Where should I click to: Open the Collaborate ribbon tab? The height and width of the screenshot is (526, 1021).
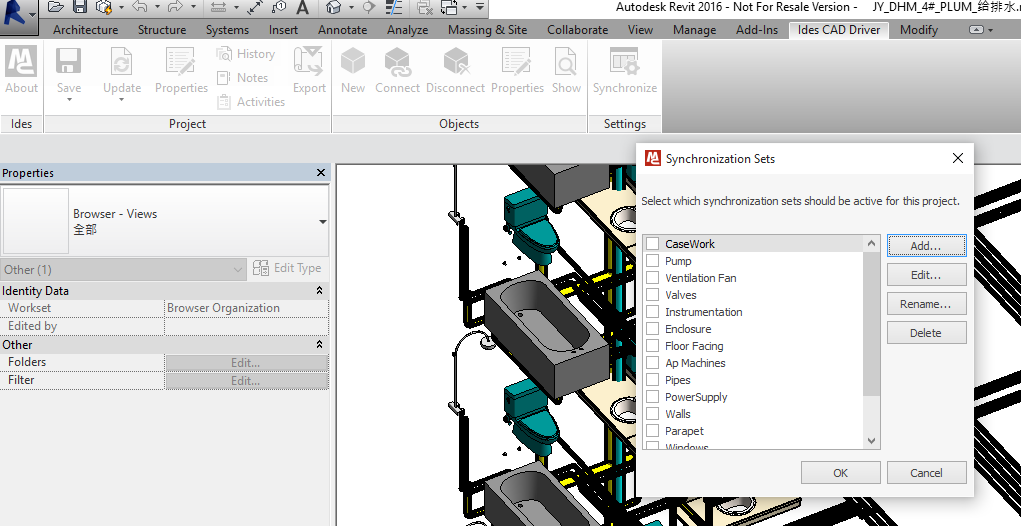[x=578, y=30]
